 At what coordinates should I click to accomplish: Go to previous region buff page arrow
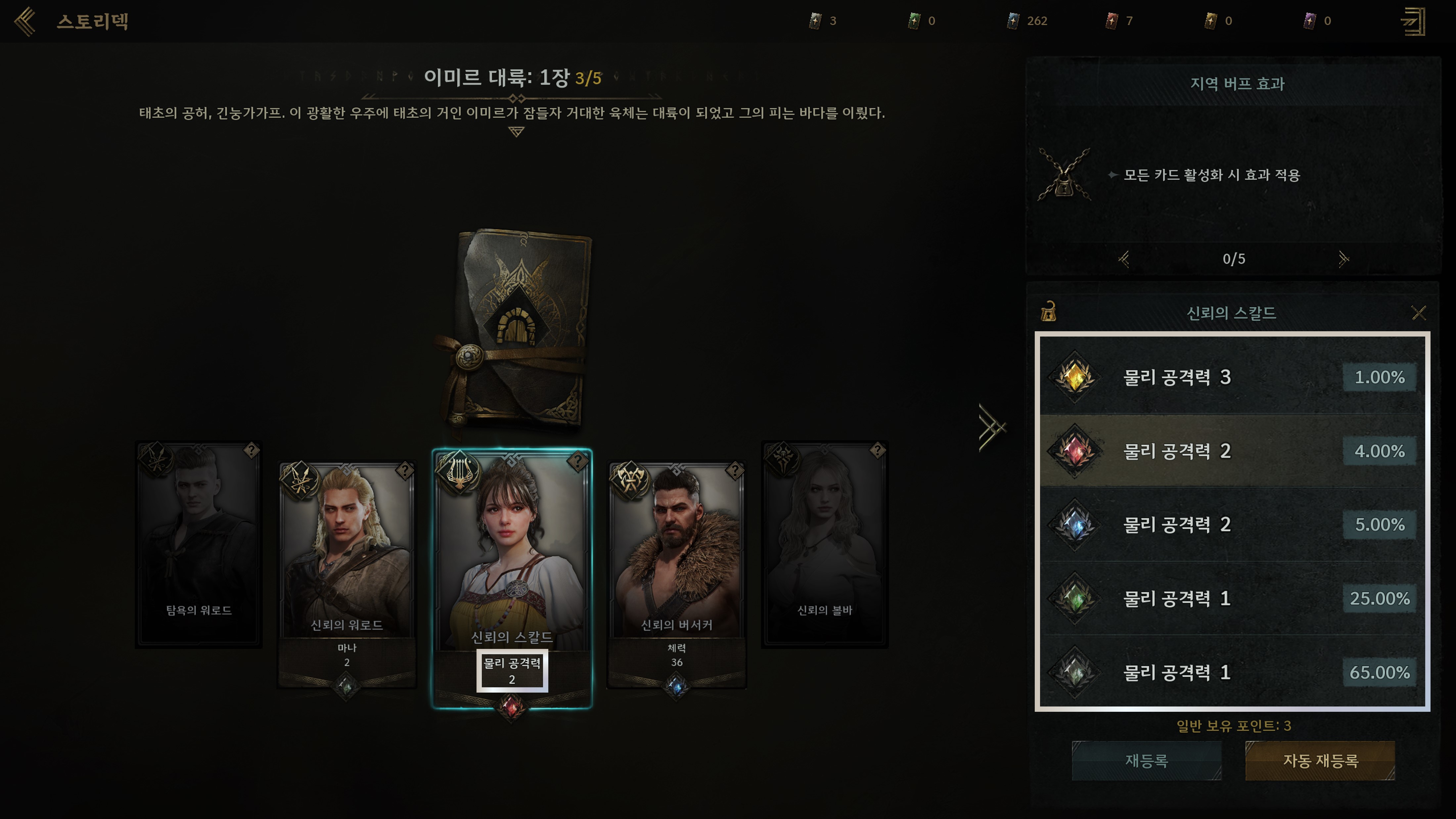pos(1124,259)
